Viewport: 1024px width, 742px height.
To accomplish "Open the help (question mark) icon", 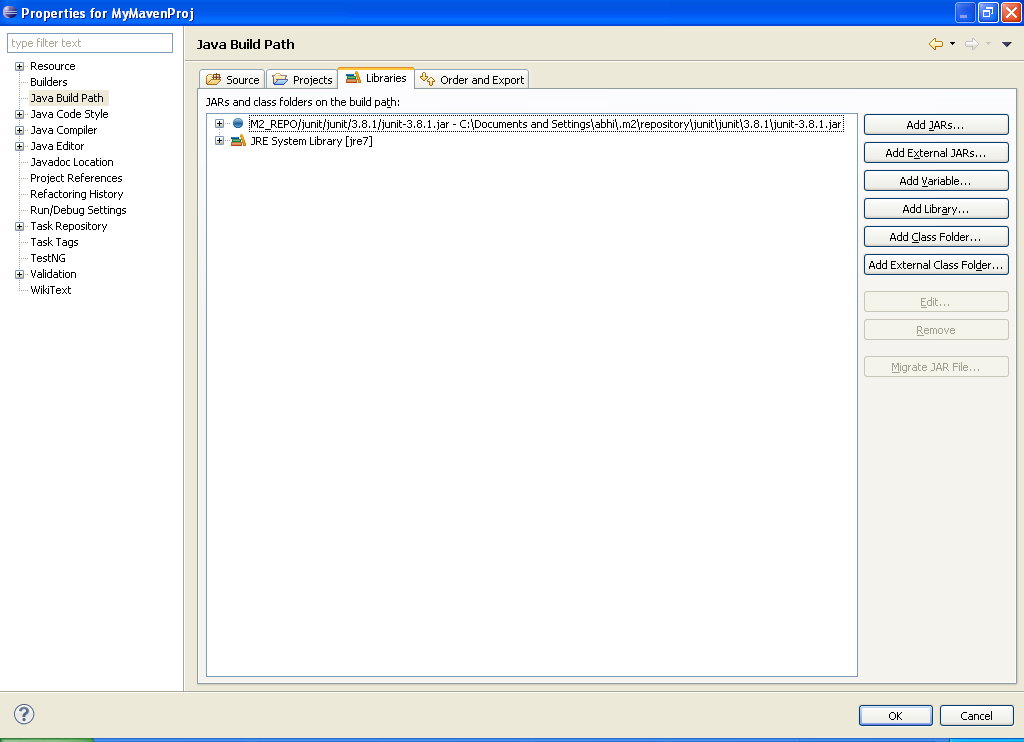I will coord(23,715).
